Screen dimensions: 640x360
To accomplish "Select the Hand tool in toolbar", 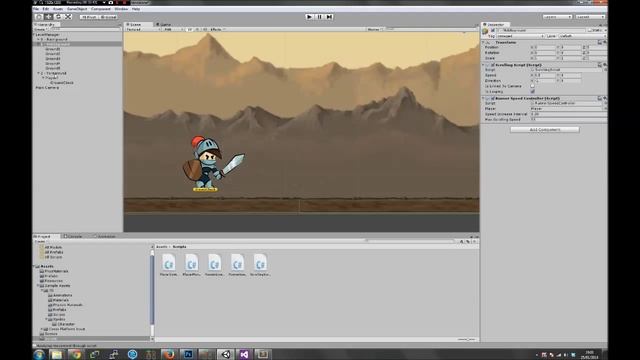I will [x=39, y=17].
